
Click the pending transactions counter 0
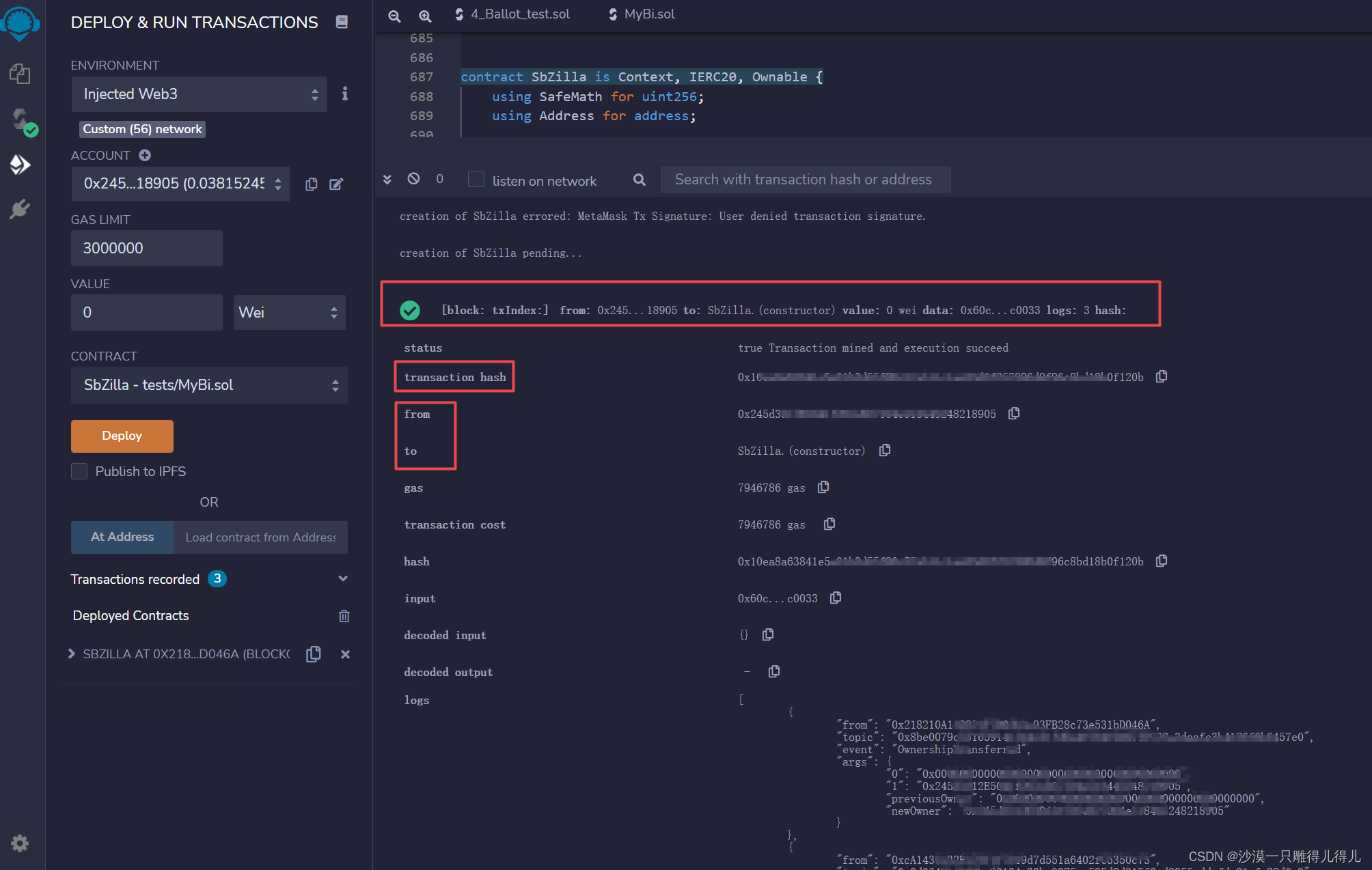(440, 179)
